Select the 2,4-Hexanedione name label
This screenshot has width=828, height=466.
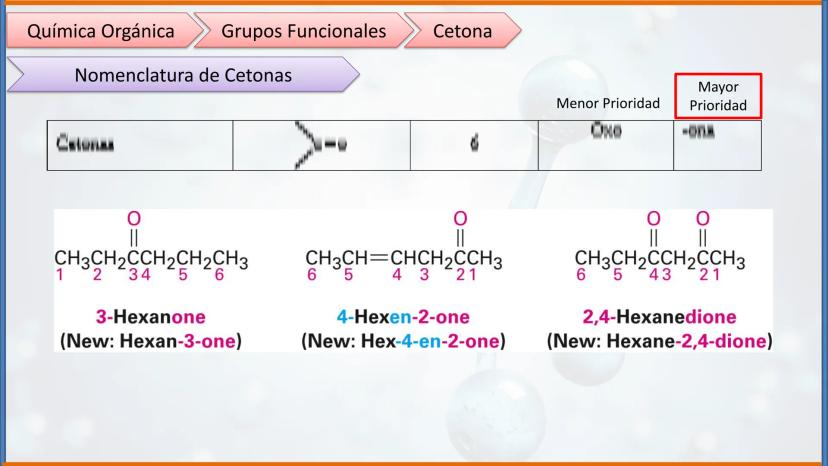[x=660, y=317]
